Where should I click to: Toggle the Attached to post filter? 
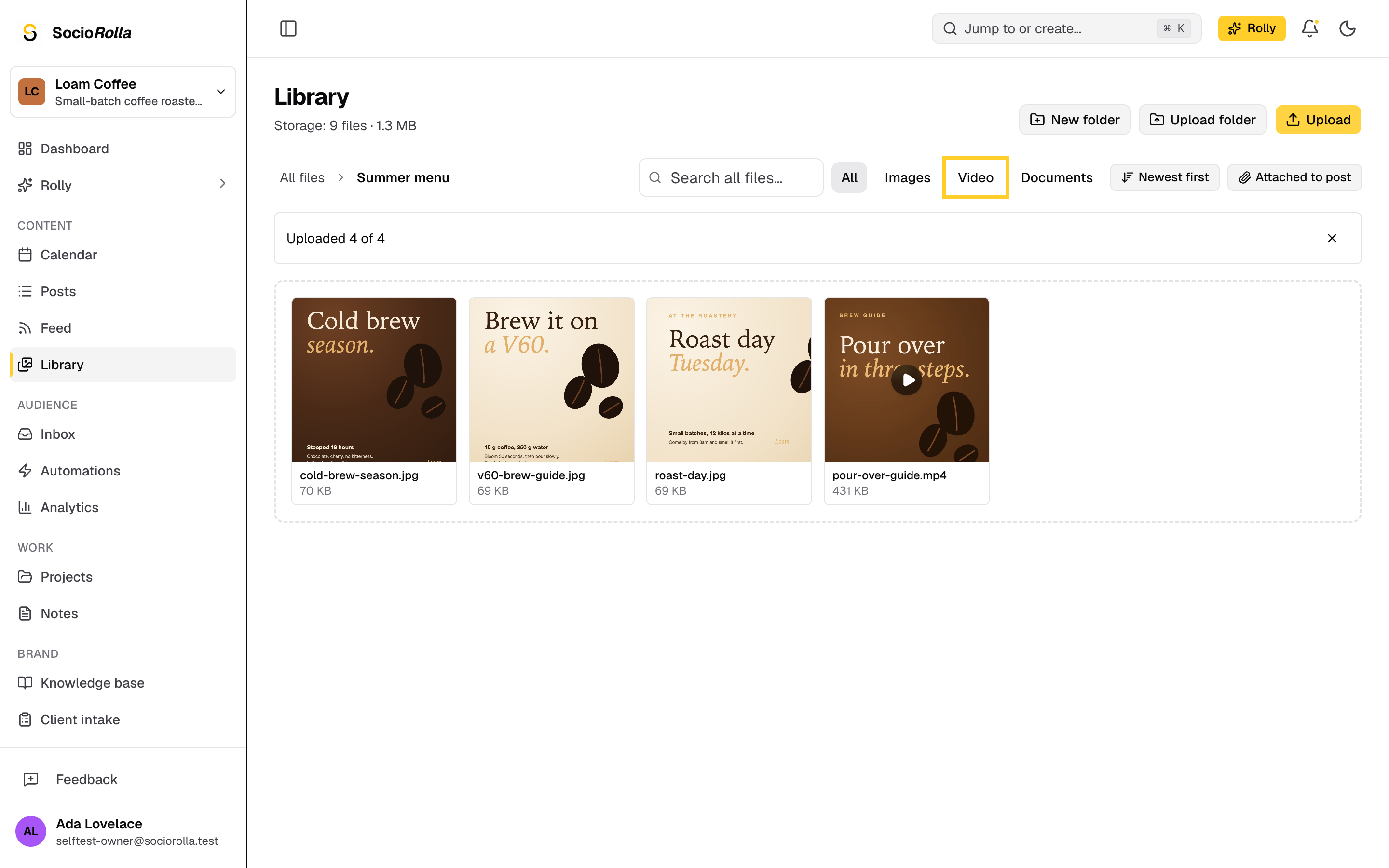click(1294, 177)
